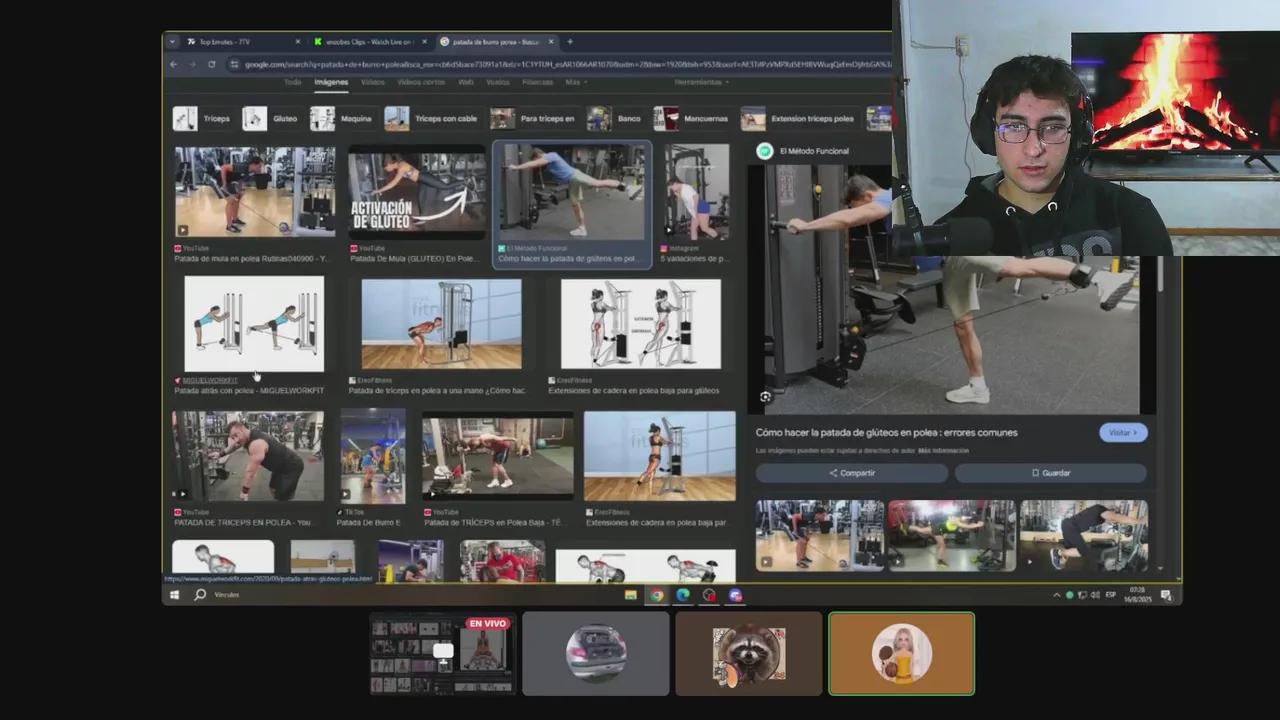Click the Edge taskbar icon
This screenshot has width=1280, height=720.
coord(683,595)
